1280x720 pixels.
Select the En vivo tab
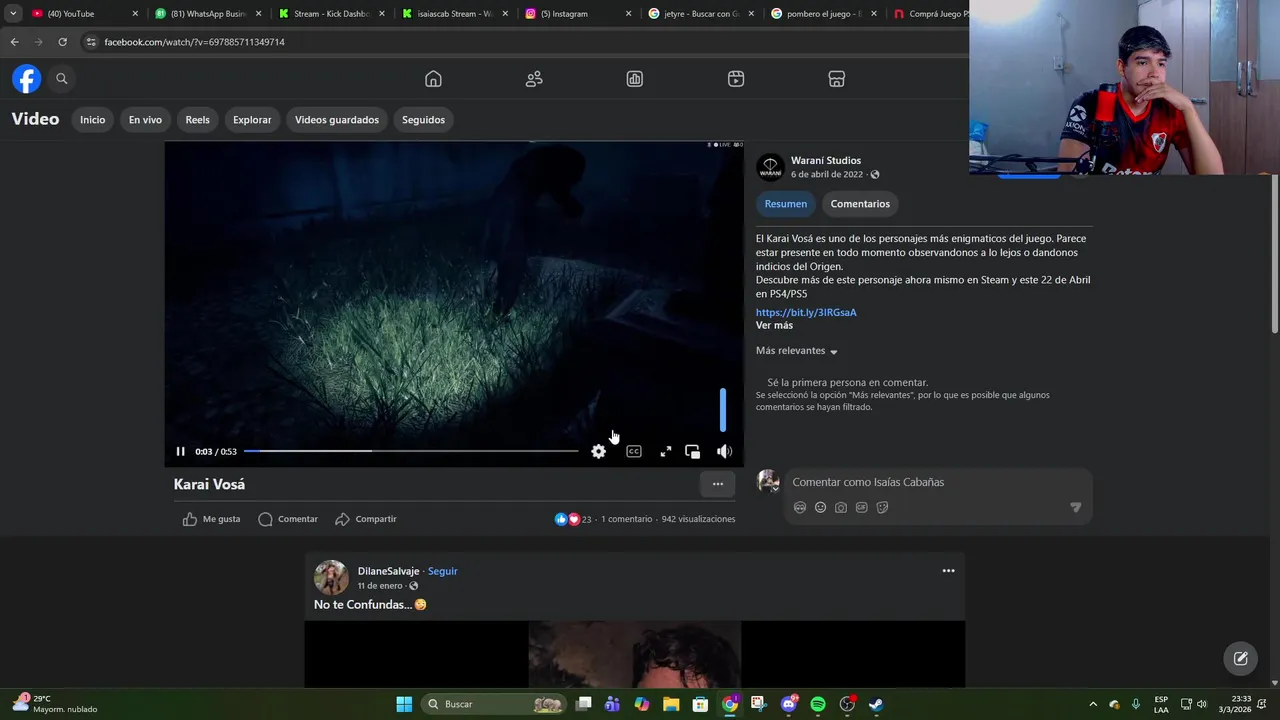[145, 120]
